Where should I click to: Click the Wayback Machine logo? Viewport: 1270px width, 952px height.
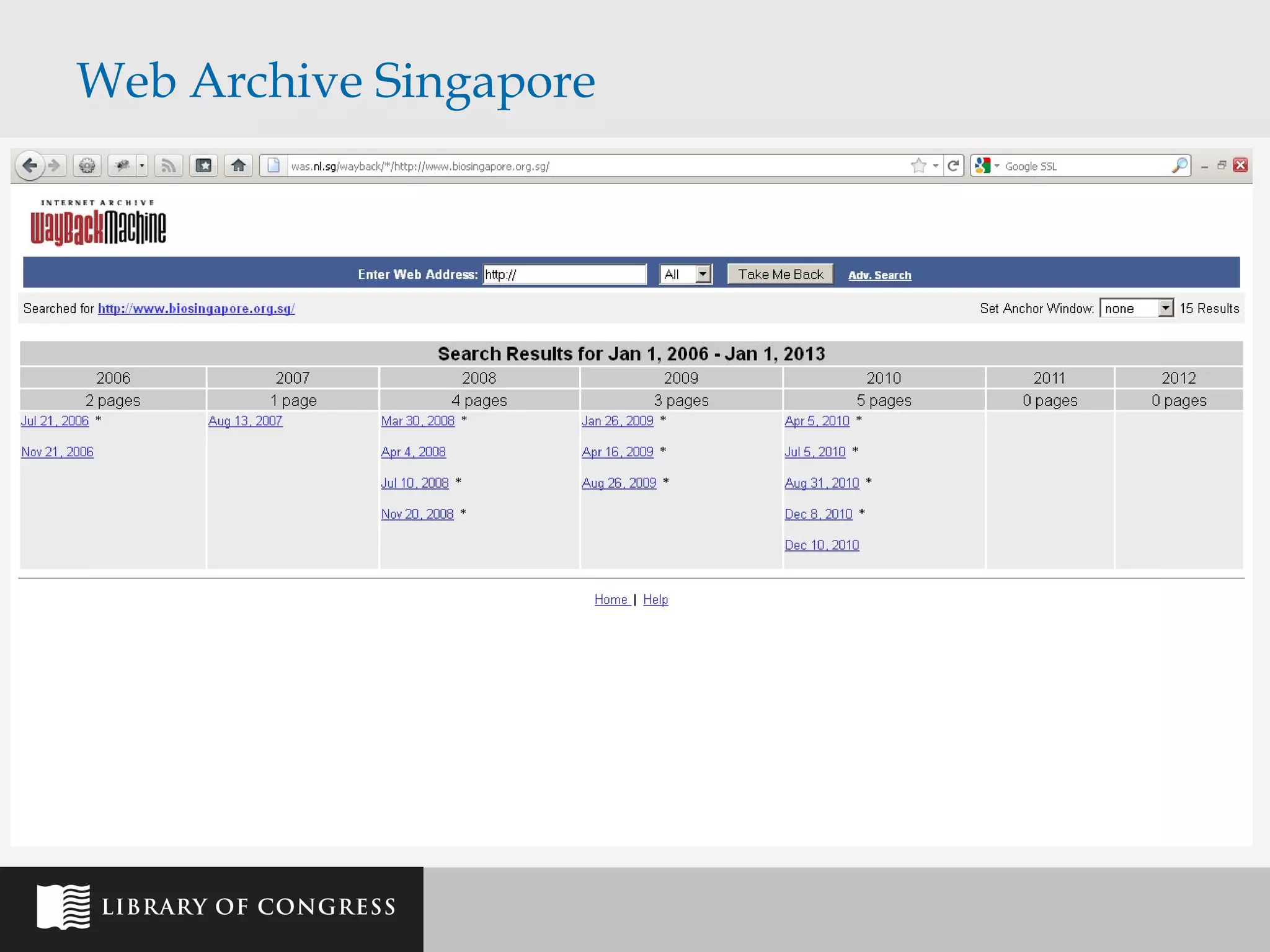pyautogui.click(x=98, y=223)
